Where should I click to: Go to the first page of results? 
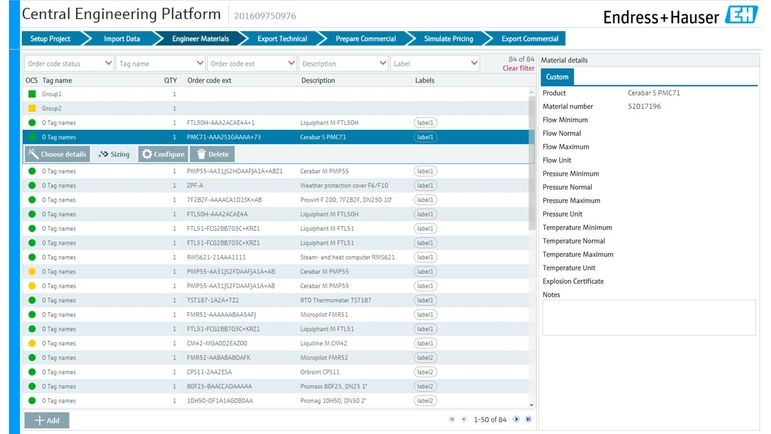(452, 419)
